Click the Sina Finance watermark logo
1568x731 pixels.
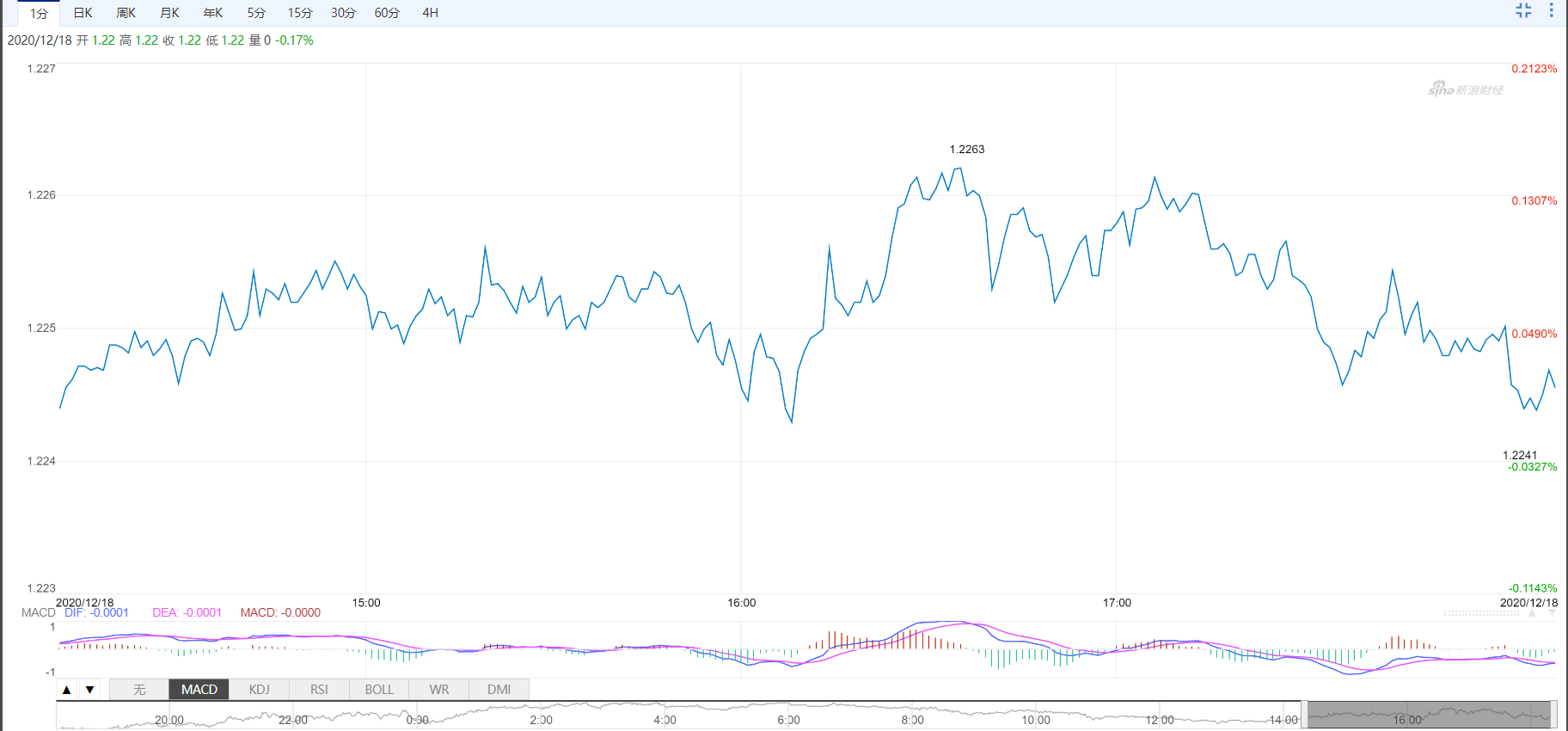pos(1466,89)
